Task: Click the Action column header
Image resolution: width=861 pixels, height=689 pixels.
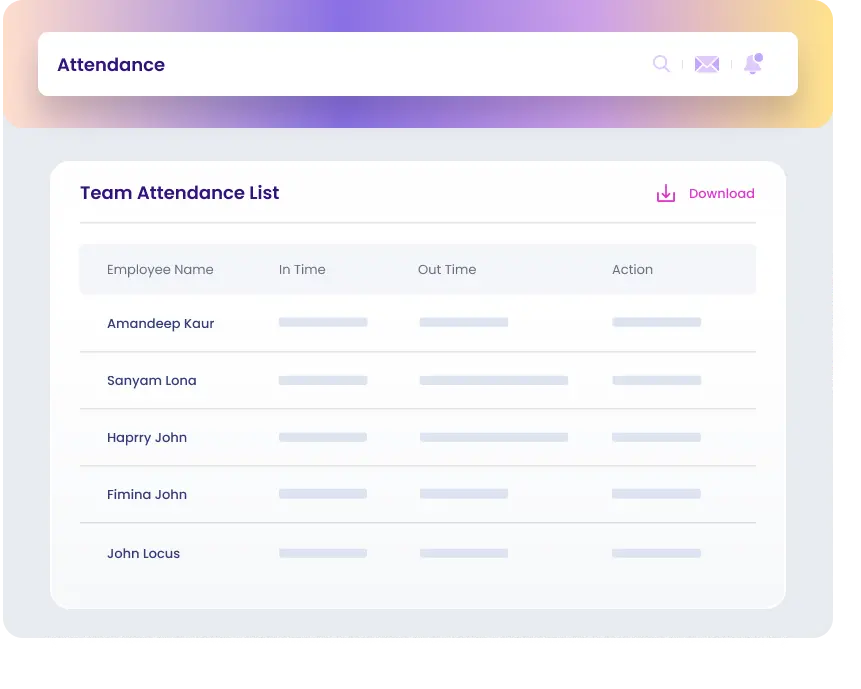Action: click(x=632, y=270)
